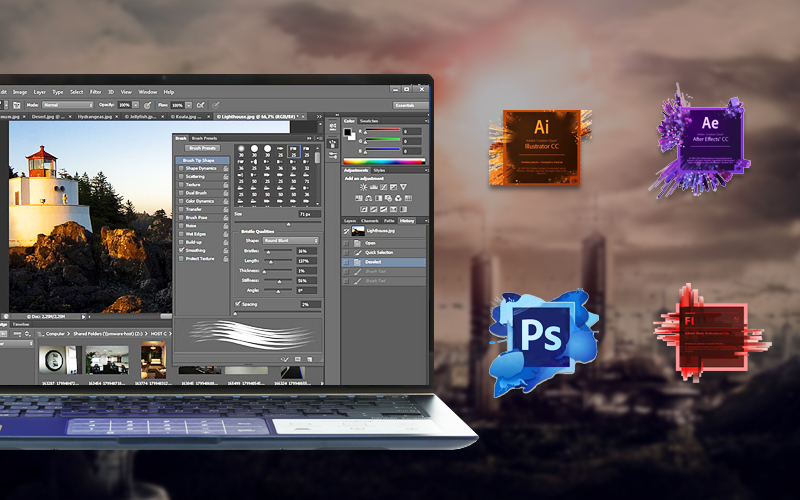
Task: Switch to the Brush Presets tab
Action: (205, 138)
